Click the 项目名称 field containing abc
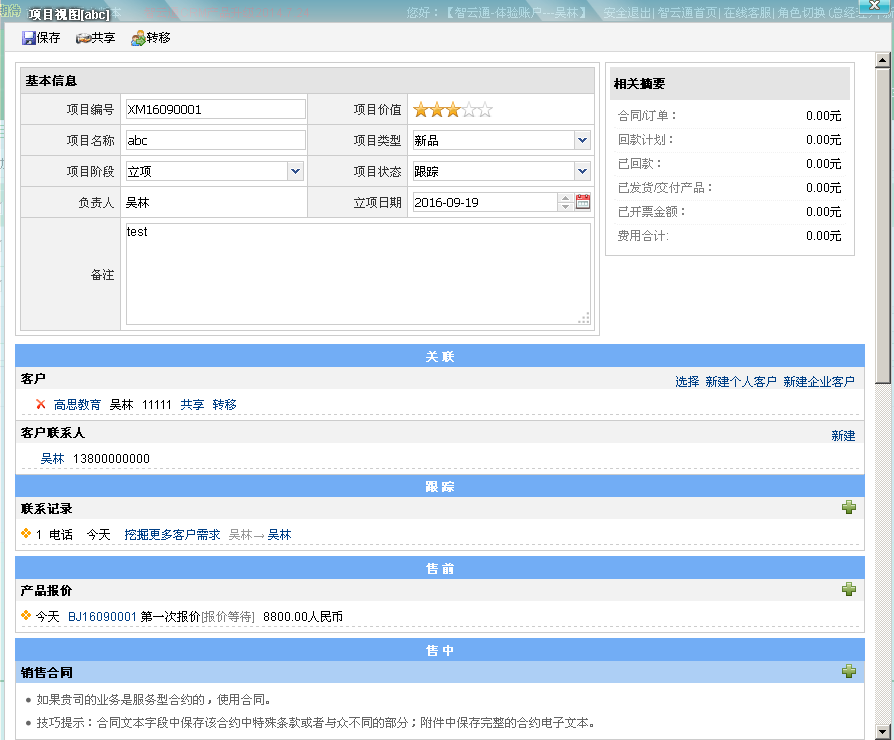This screenshot has width=894, height=740. click(x=216, y=140)
